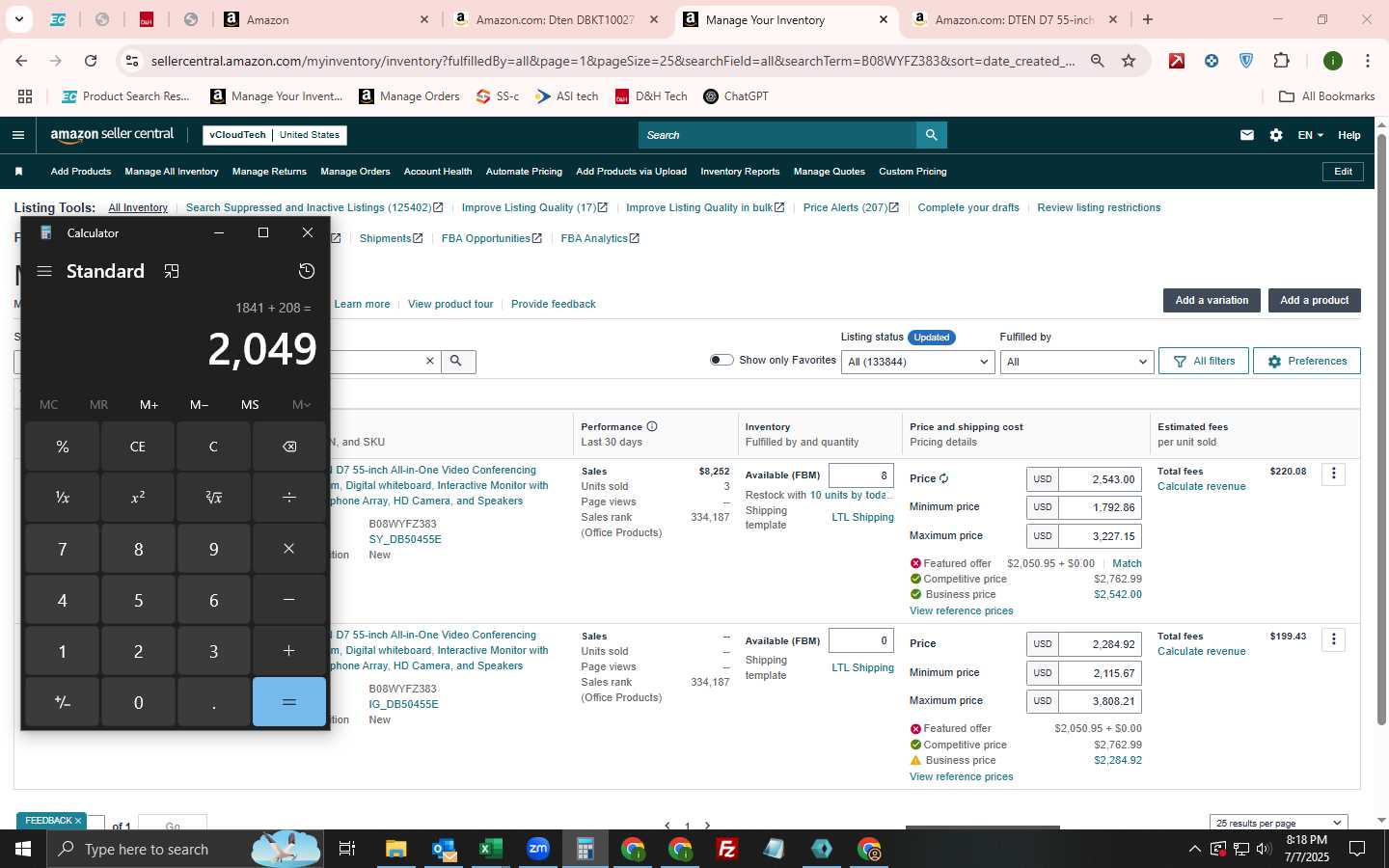The image size is (1389, 868).
Task: Open Zoom from the taskbar
Action: [x=538, y=849]
